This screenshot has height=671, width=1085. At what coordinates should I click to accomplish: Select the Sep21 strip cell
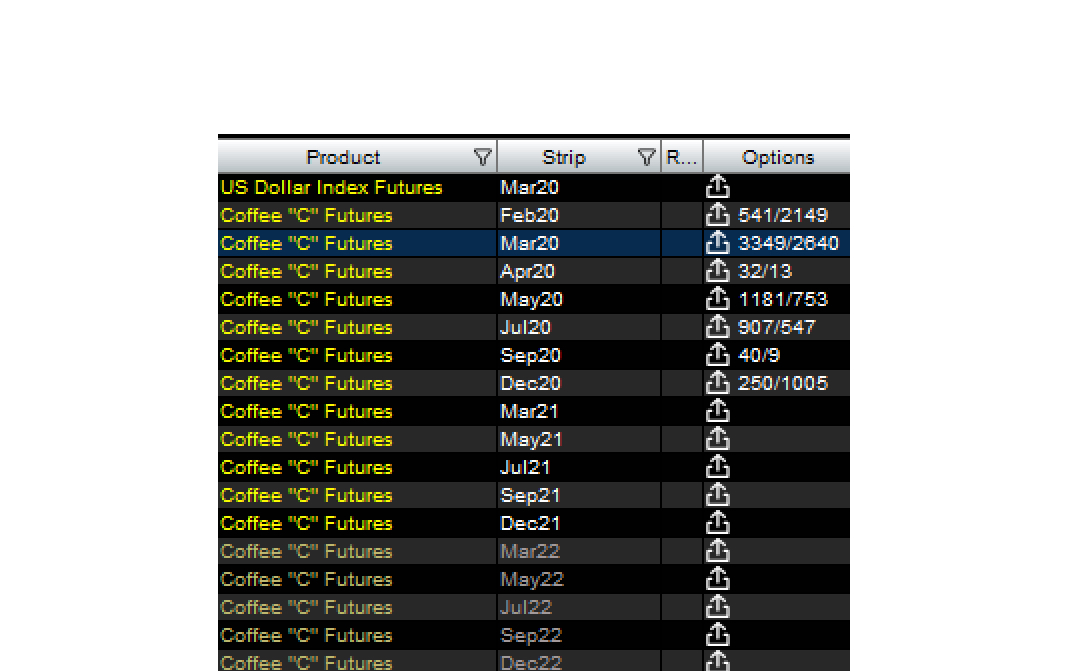coord(578,495)
